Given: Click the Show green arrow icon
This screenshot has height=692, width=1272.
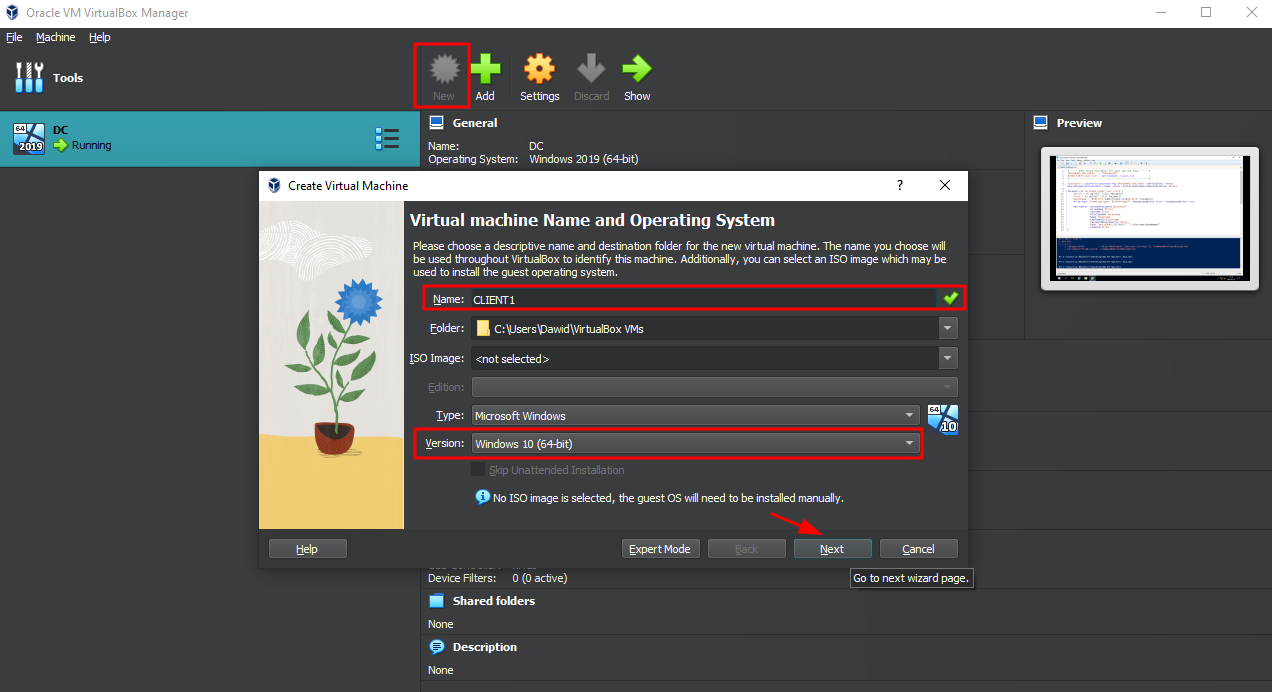Looking at the screenshot, I should [x=637, y=70].
